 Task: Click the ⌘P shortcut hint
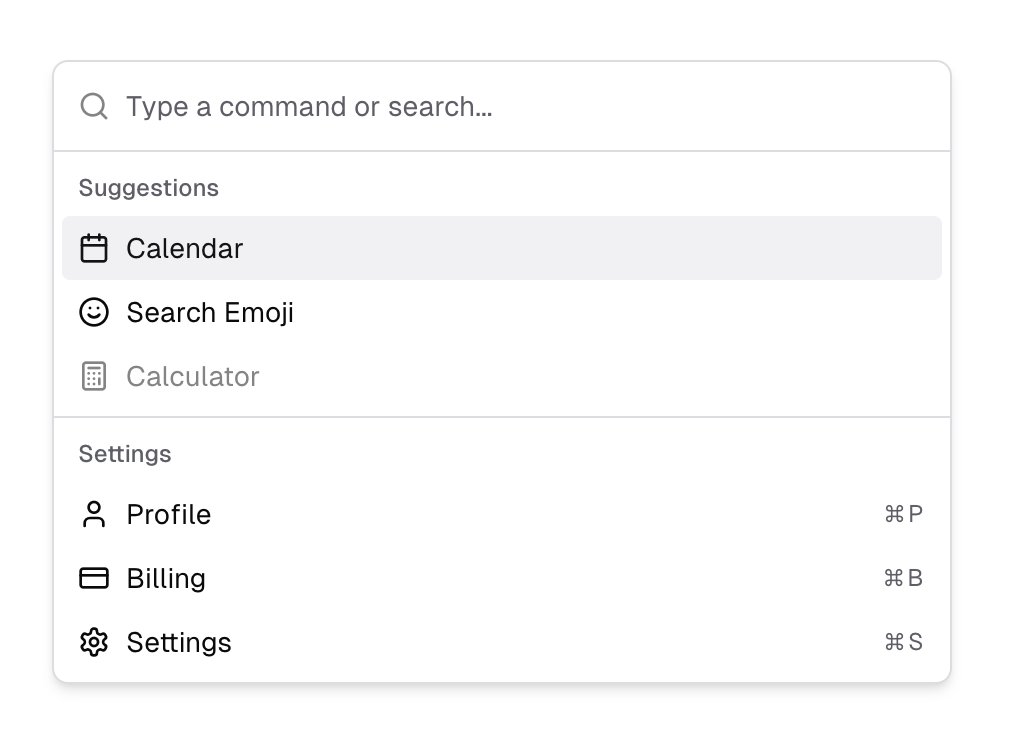coord(904,515)
